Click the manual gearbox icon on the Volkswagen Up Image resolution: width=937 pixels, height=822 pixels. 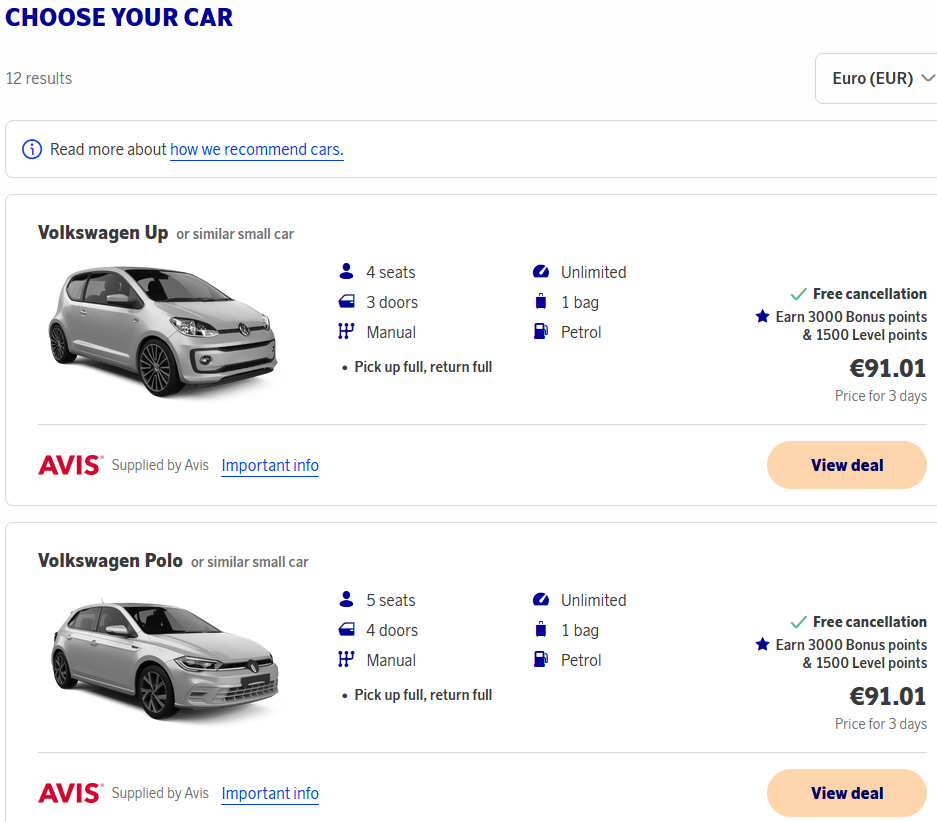pyautogui.click(x=346, y=332)
